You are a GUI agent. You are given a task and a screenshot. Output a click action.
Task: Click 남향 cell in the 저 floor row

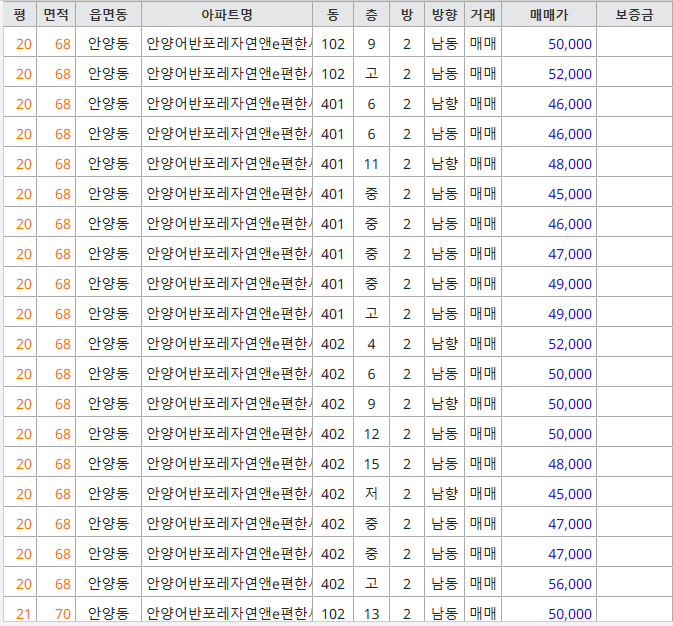[x=445, y=494]
